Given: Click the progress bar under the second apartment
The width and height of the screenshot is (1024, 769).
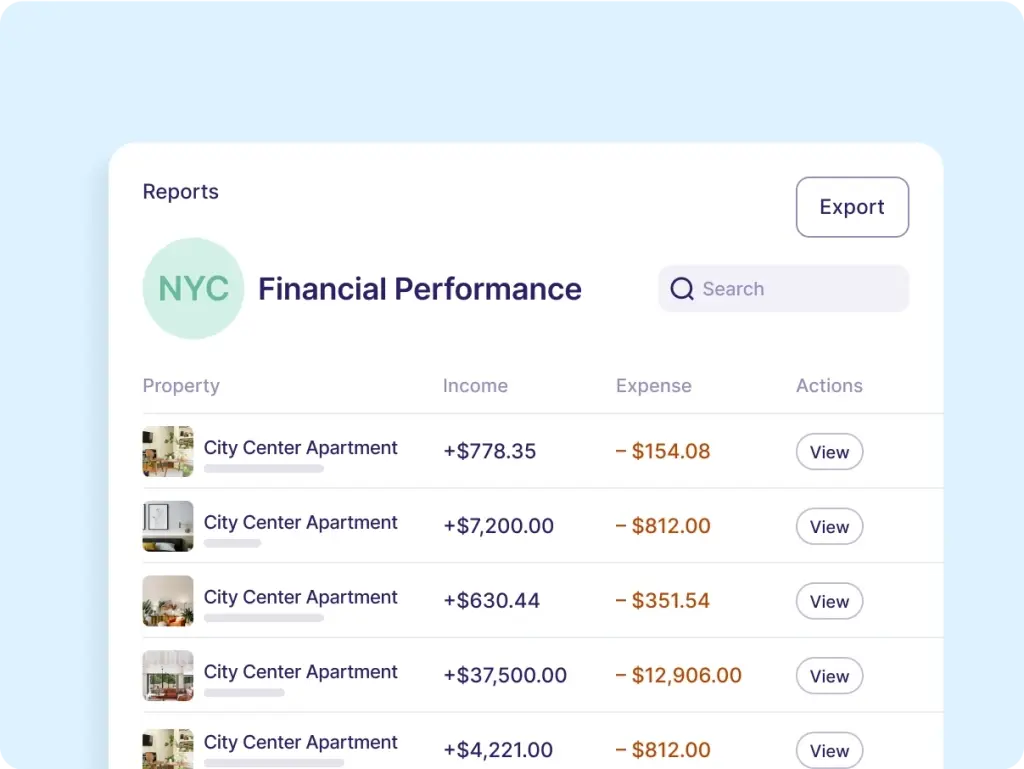Looking at the screenshot, I should pos(232,544).
